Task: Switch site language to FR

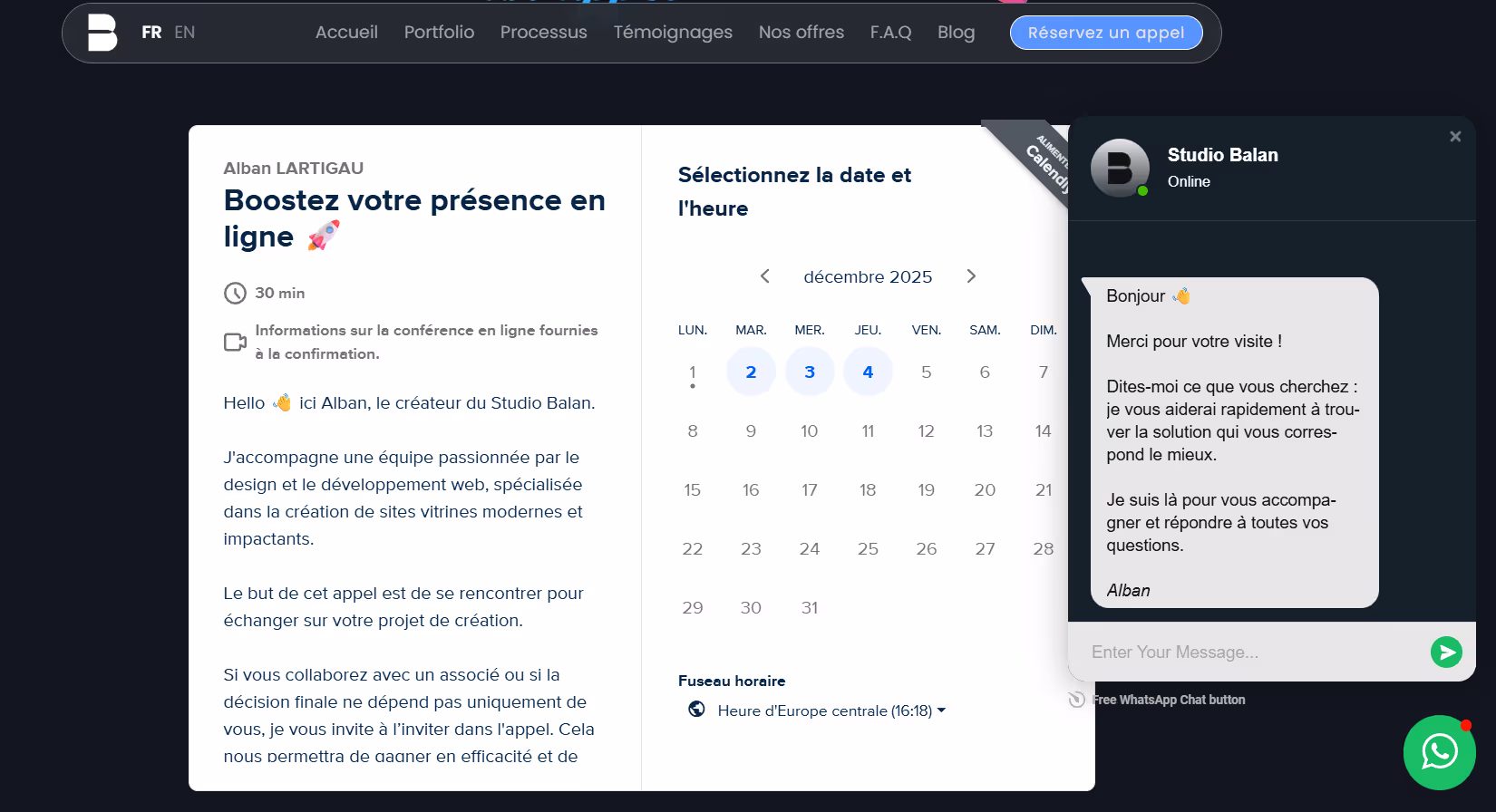Action: tap(151, 33)
